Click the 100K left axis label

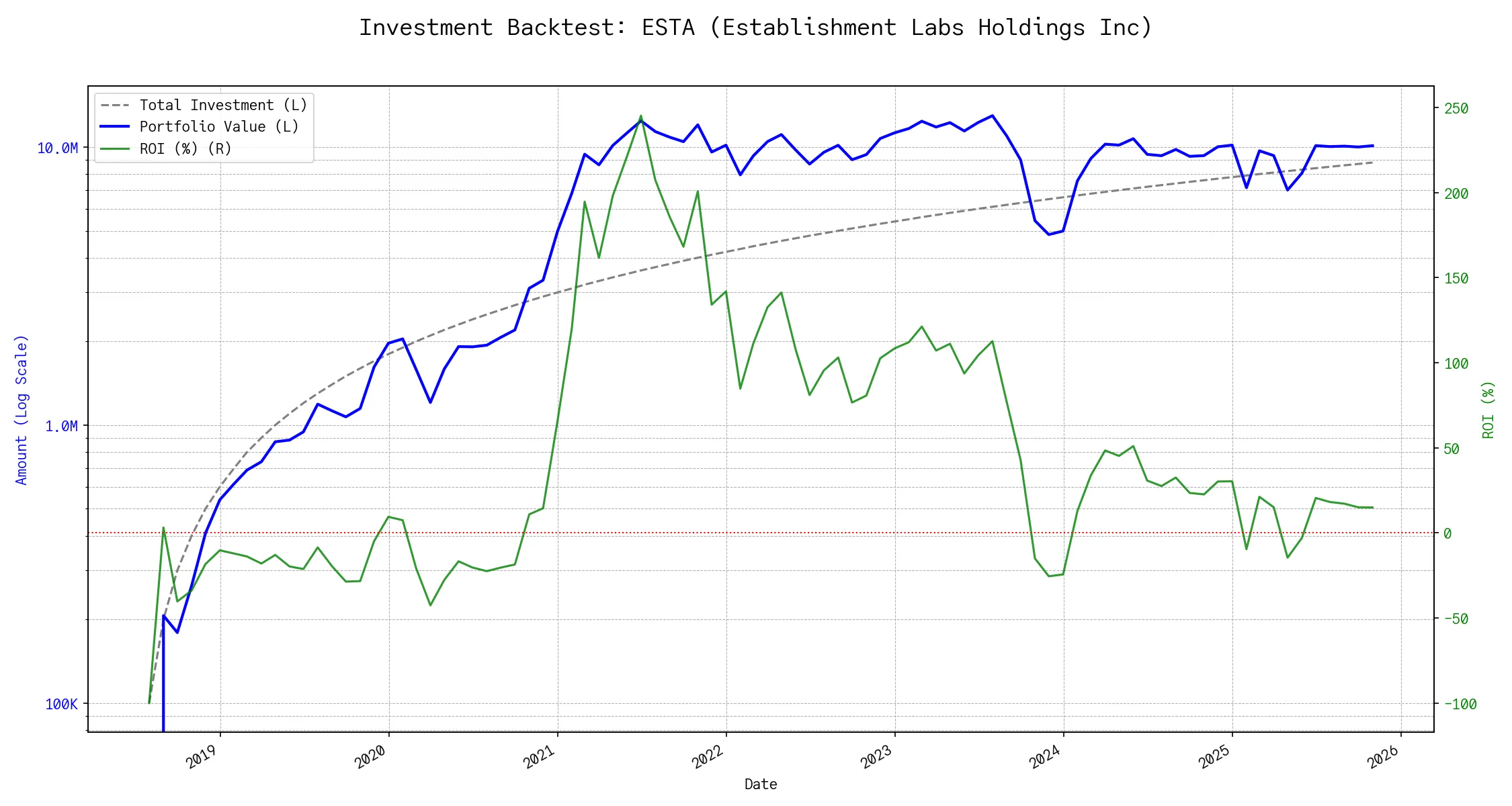pos(61,705)
